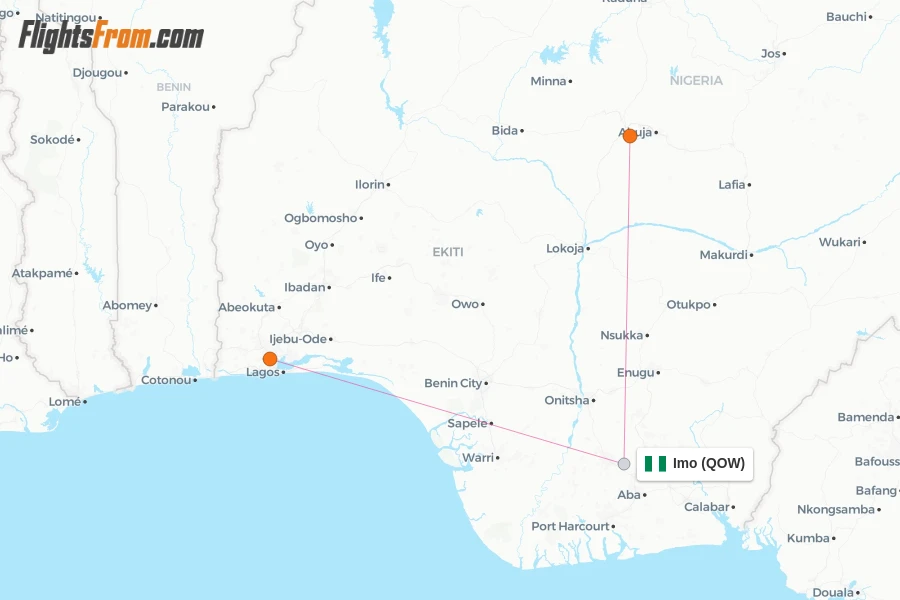Click the Enugu city label
This screenshot has width=900, height=600.
coord(635,373)
